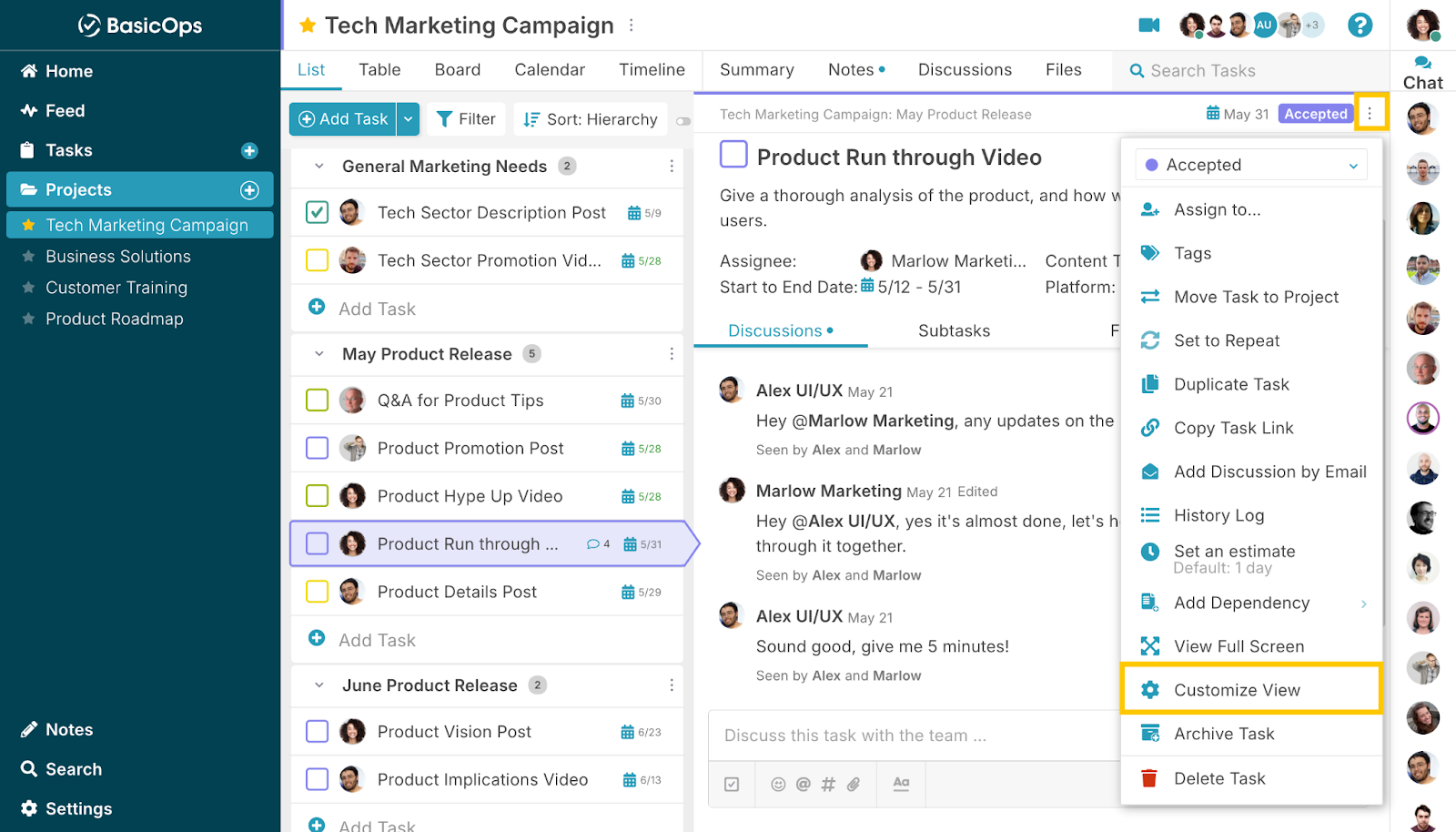
Task: Check off Tech Sector Promotion Video task
Action: click(317, 260)
